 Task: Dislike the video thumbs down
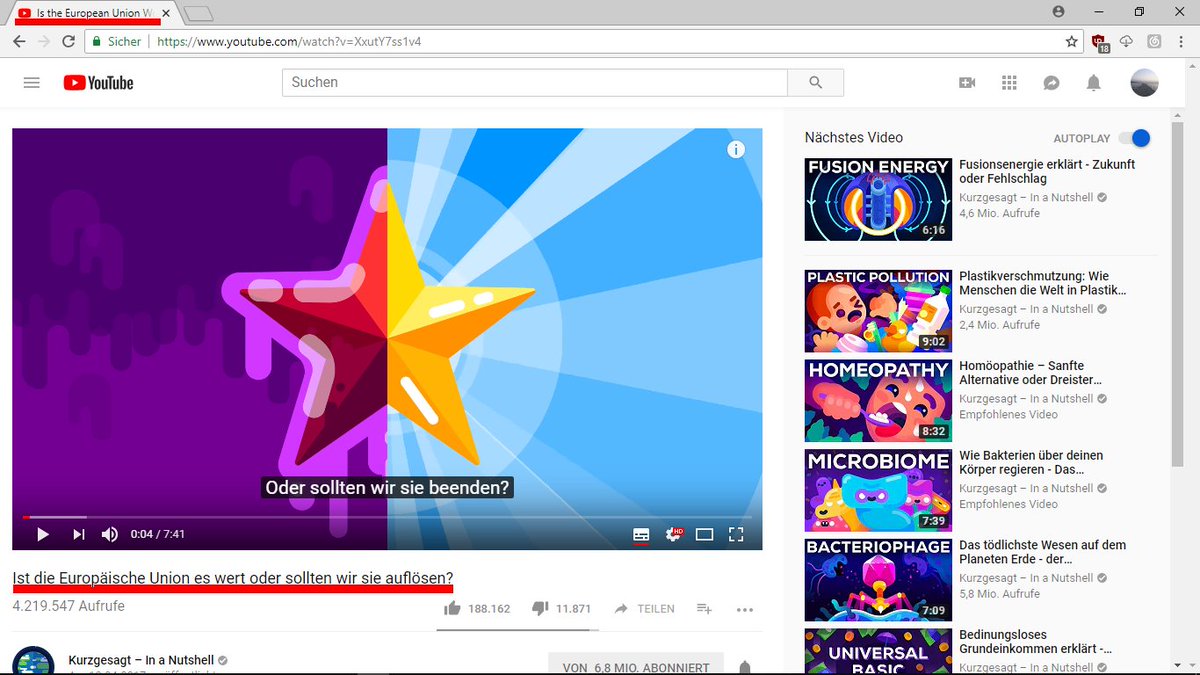(541, 608)
